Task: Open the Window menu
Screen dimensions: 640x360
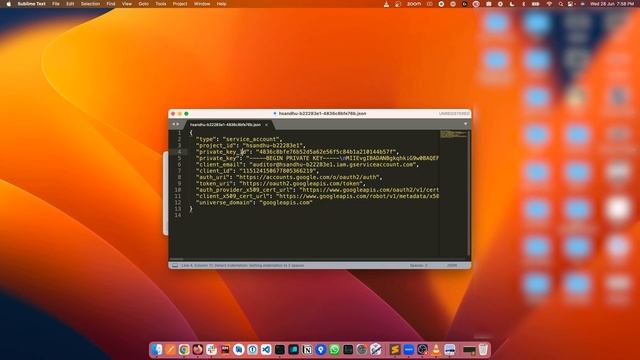Action: coord(202,4)
